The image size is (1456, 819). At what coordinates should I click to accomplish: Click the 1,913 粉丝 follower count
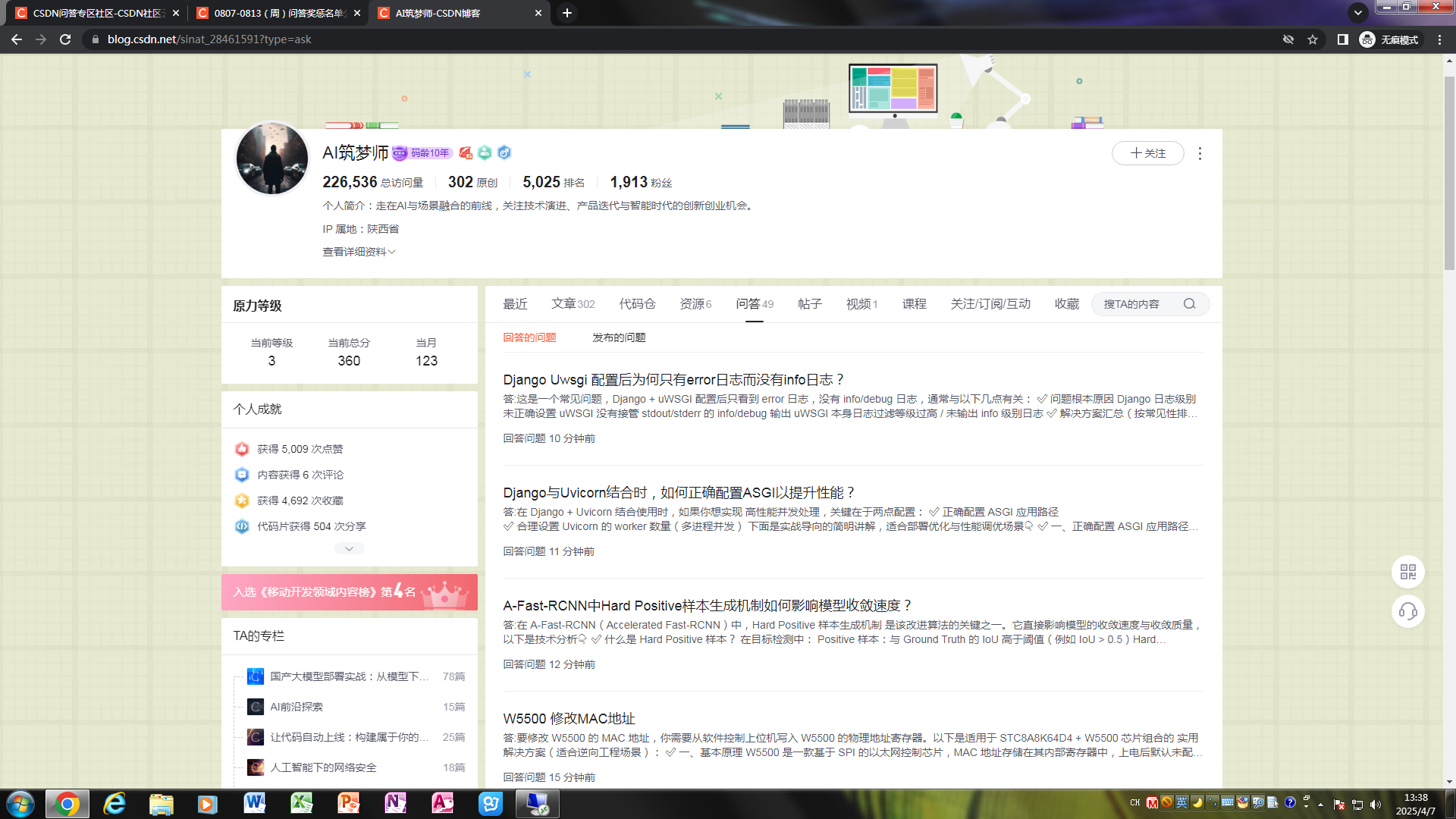coord(641,182)
